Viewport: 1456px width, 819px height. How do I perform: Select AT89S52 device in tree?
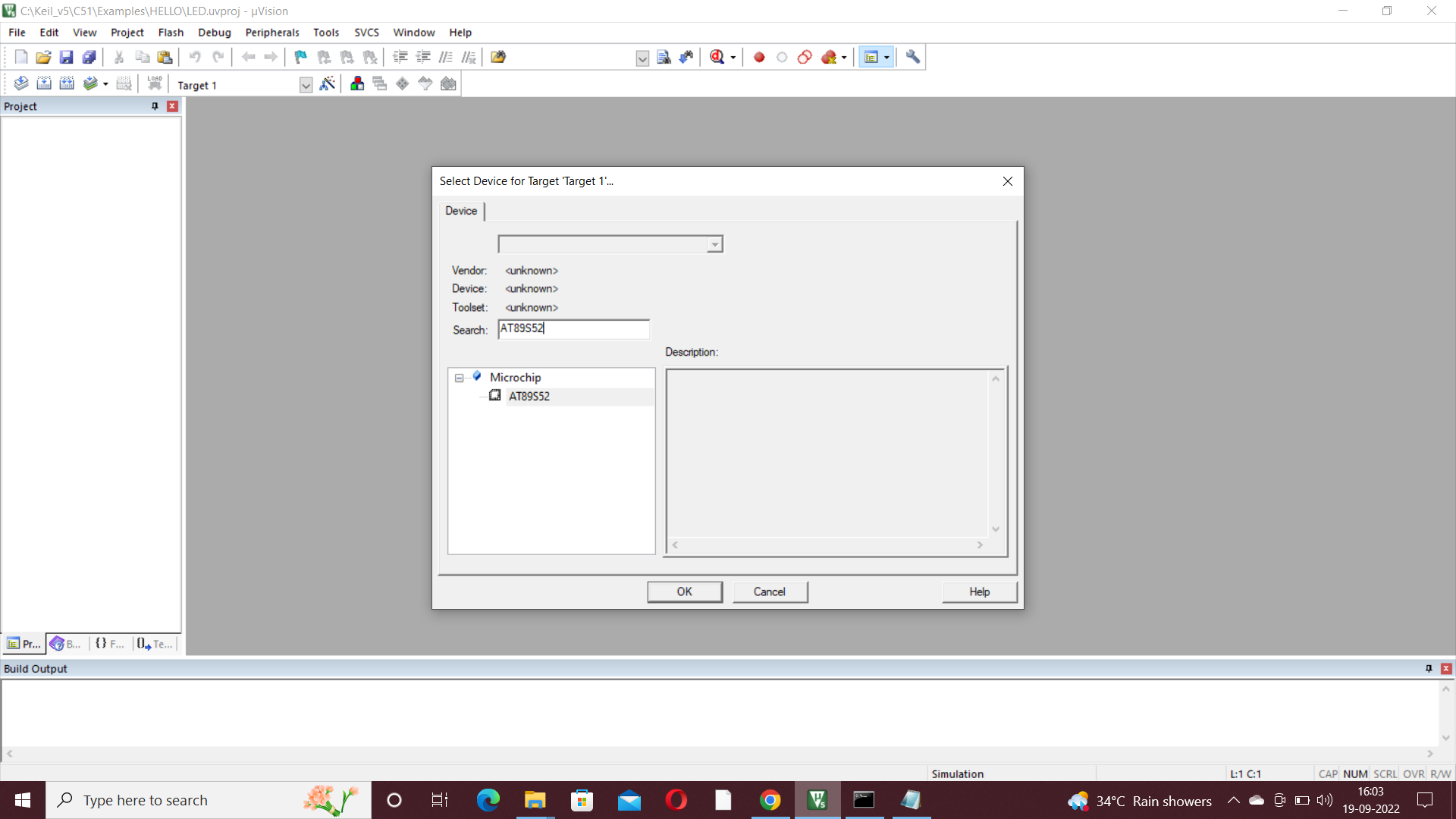529,397
